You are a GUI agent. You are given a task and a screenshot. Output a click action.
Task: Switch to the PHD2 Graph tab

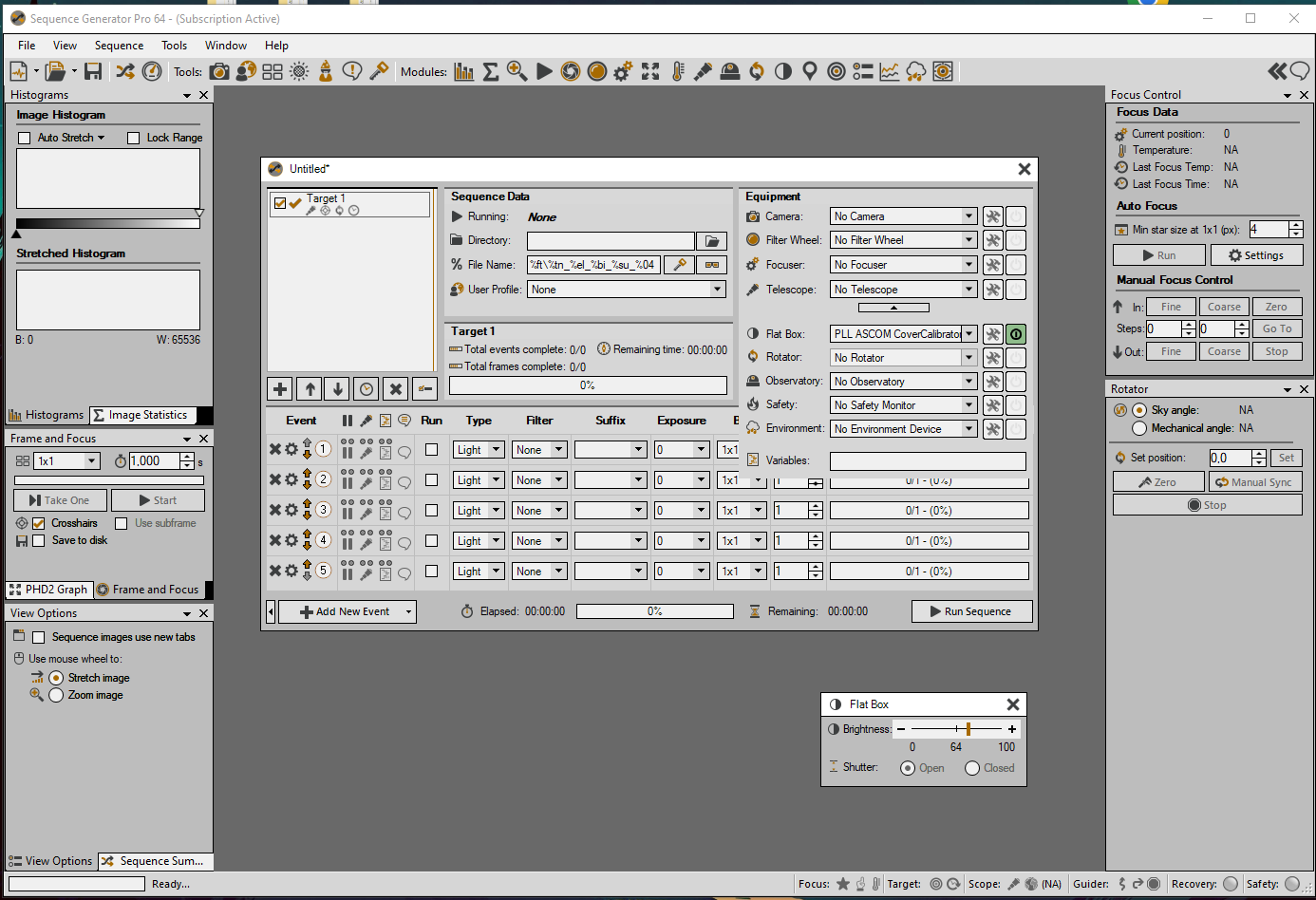coord(48,590)
